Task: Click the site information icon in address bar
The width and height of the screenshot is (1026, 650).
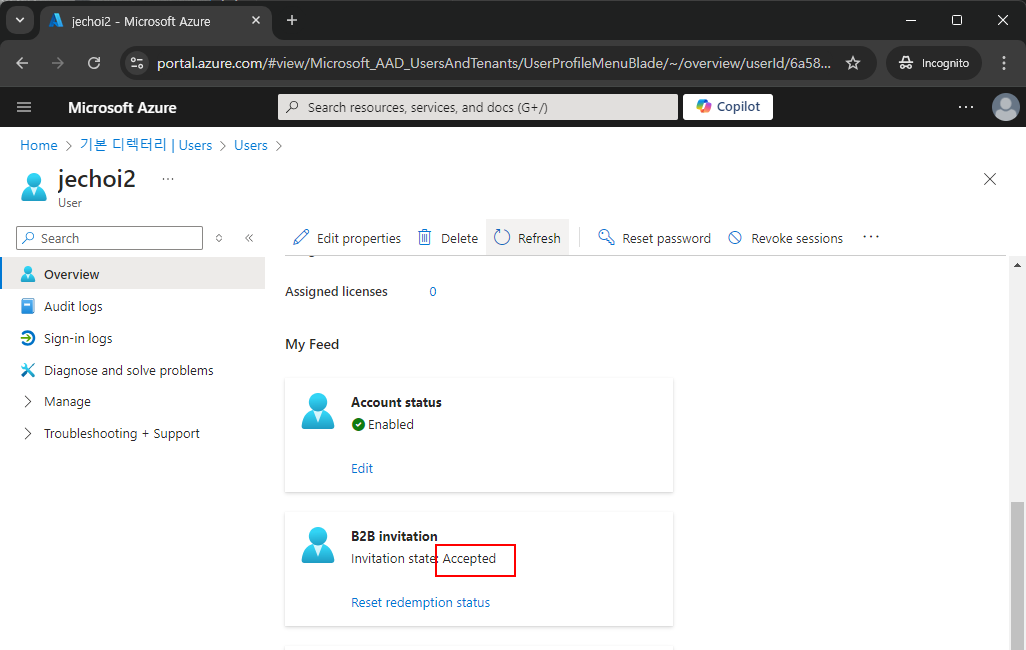Action: tap(137, 63)
